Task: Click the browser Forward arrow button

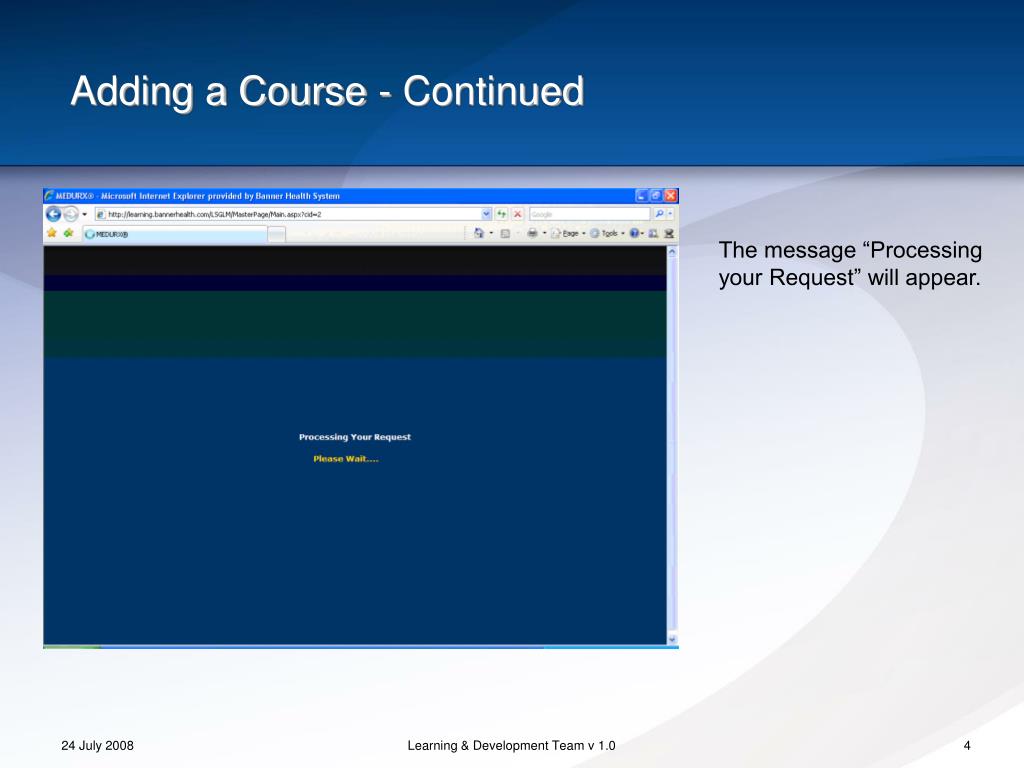Action: point(71,214)
